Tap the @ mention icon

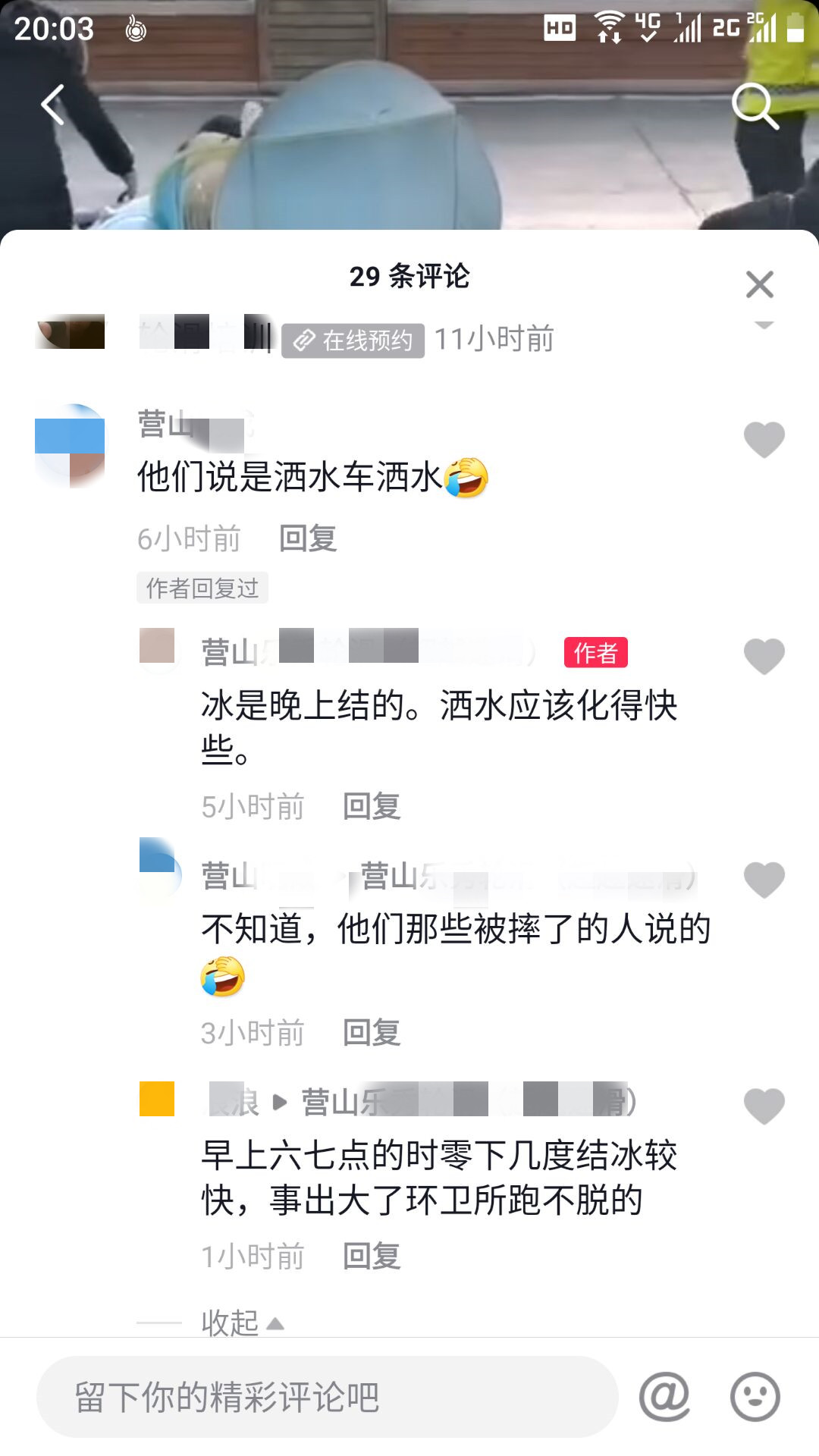(x=664, y=1396)
